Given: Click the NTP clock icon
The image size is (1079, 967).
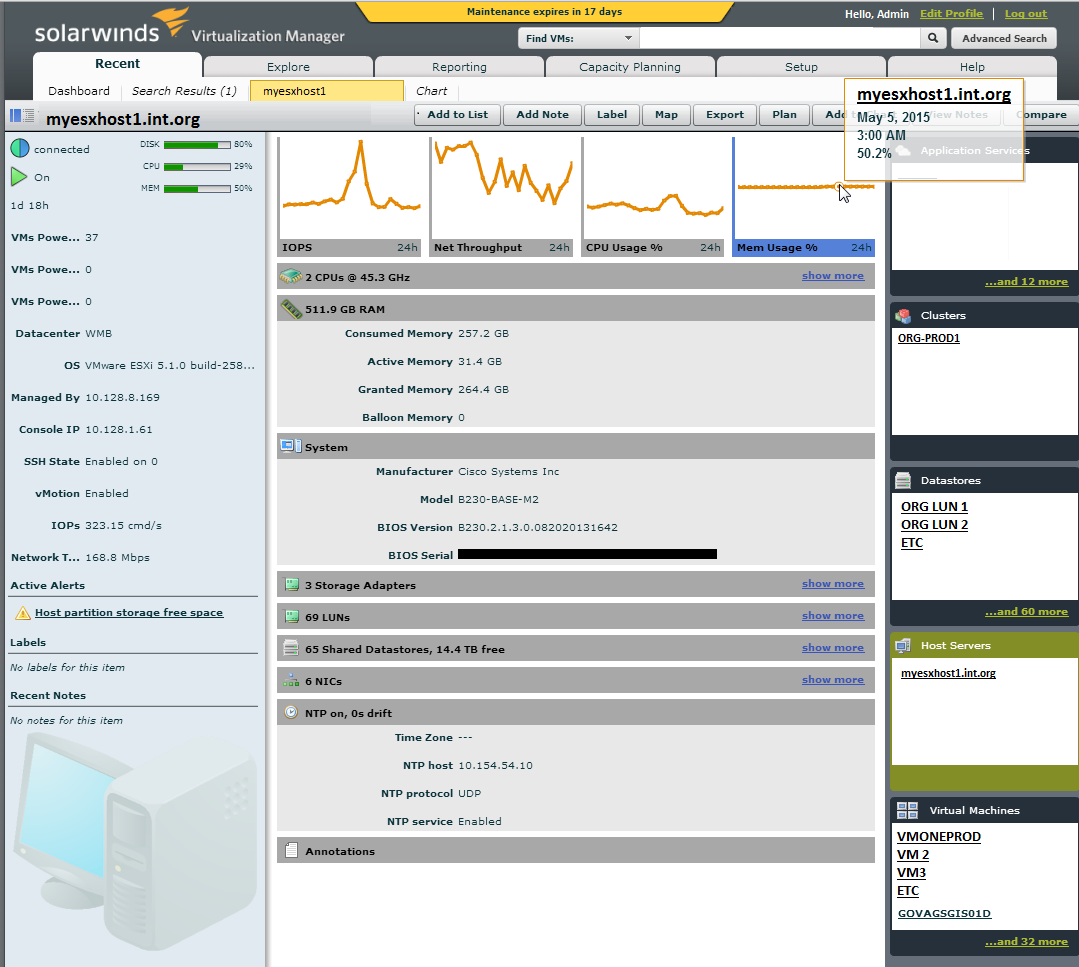Looking at the screenshot, I should point(291,712).
